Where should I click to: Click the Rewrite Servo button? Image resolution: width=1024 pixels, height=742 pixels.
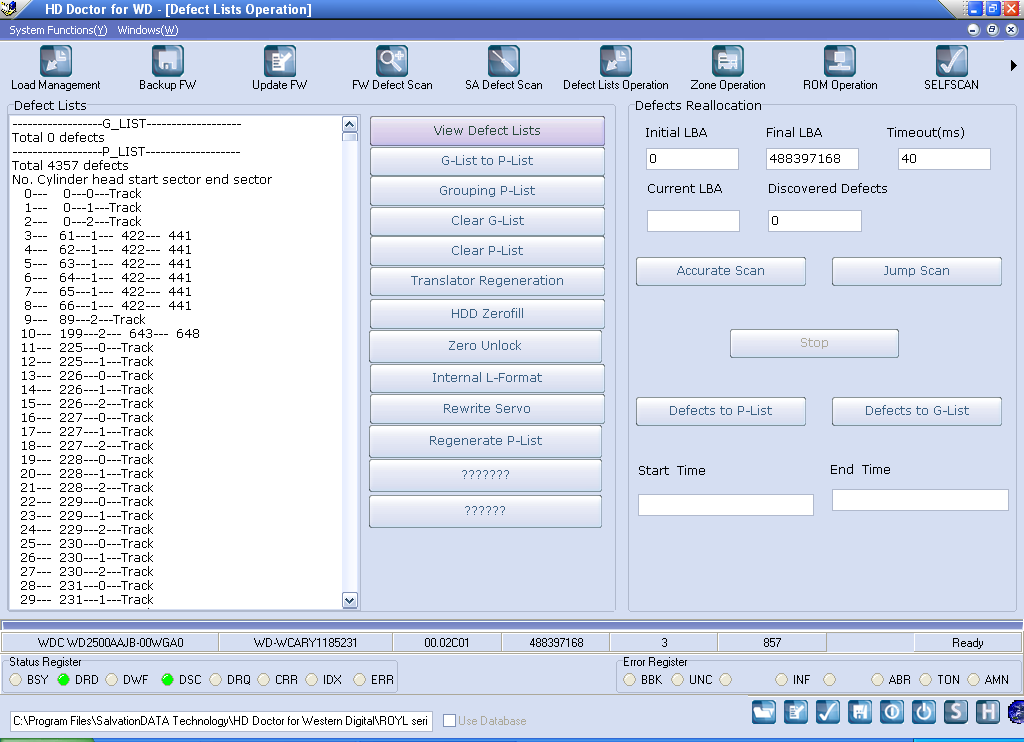pos(487,409)
